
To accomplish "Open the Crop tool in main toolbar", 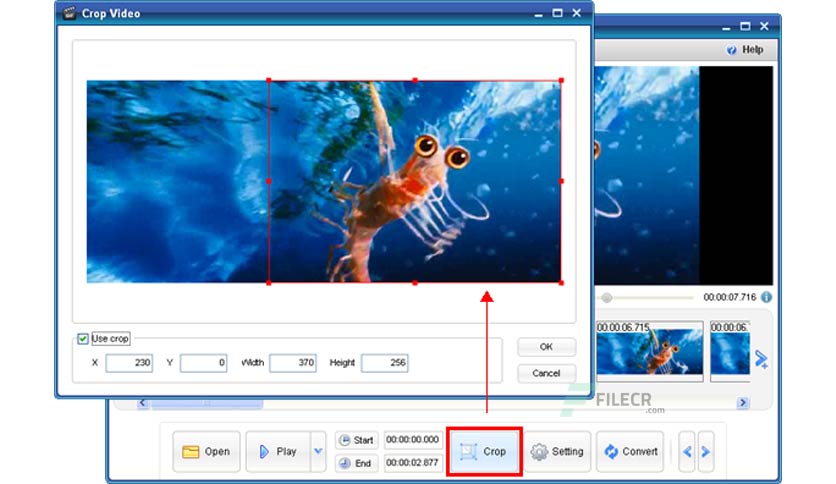I will click(484, 451).
